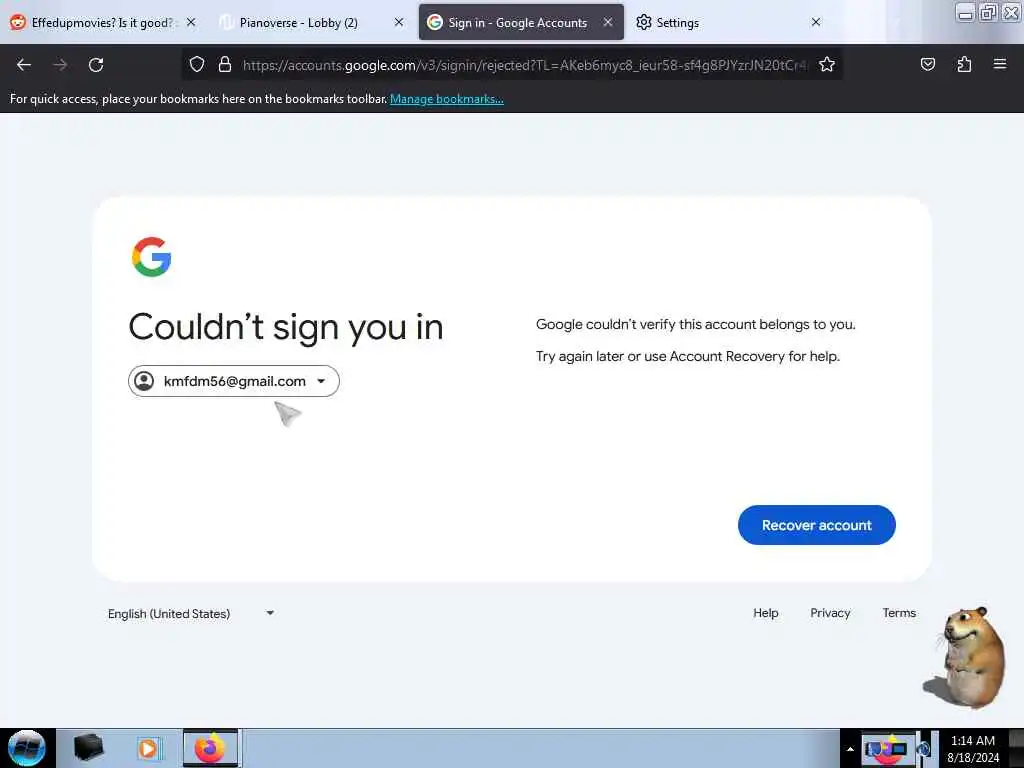This screenshot has height=768, width=1024.
Task: Click the Recover account button
Action: coord(816,525)
